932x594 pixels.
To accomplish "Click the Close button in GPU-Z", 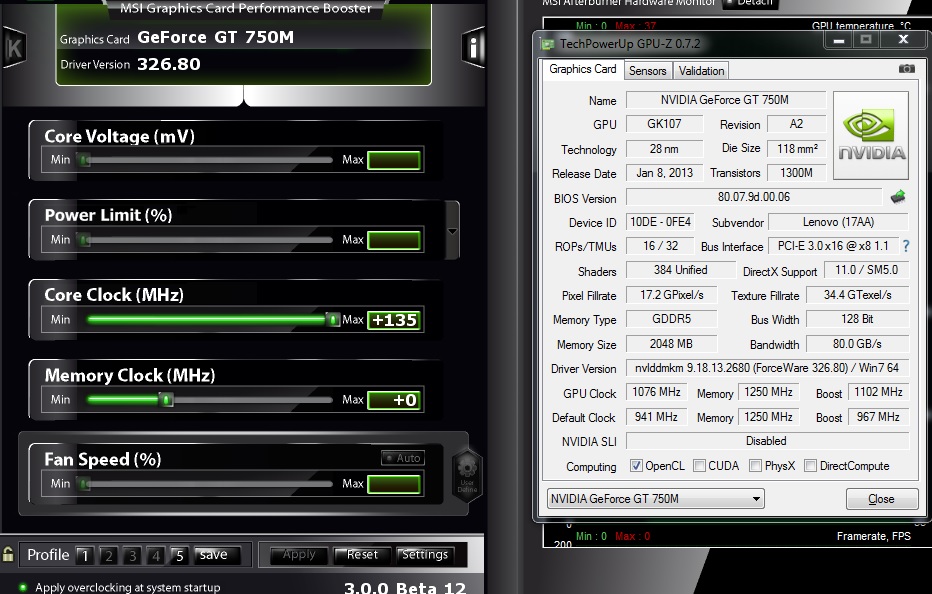I will (x=882, y=499).
